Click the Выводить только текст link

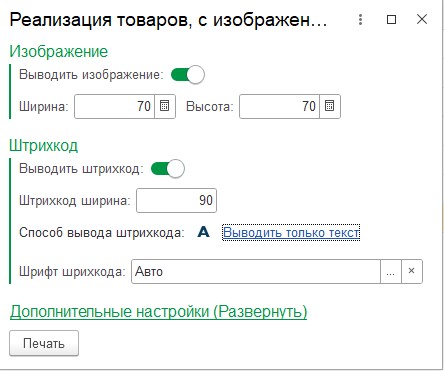291,232
